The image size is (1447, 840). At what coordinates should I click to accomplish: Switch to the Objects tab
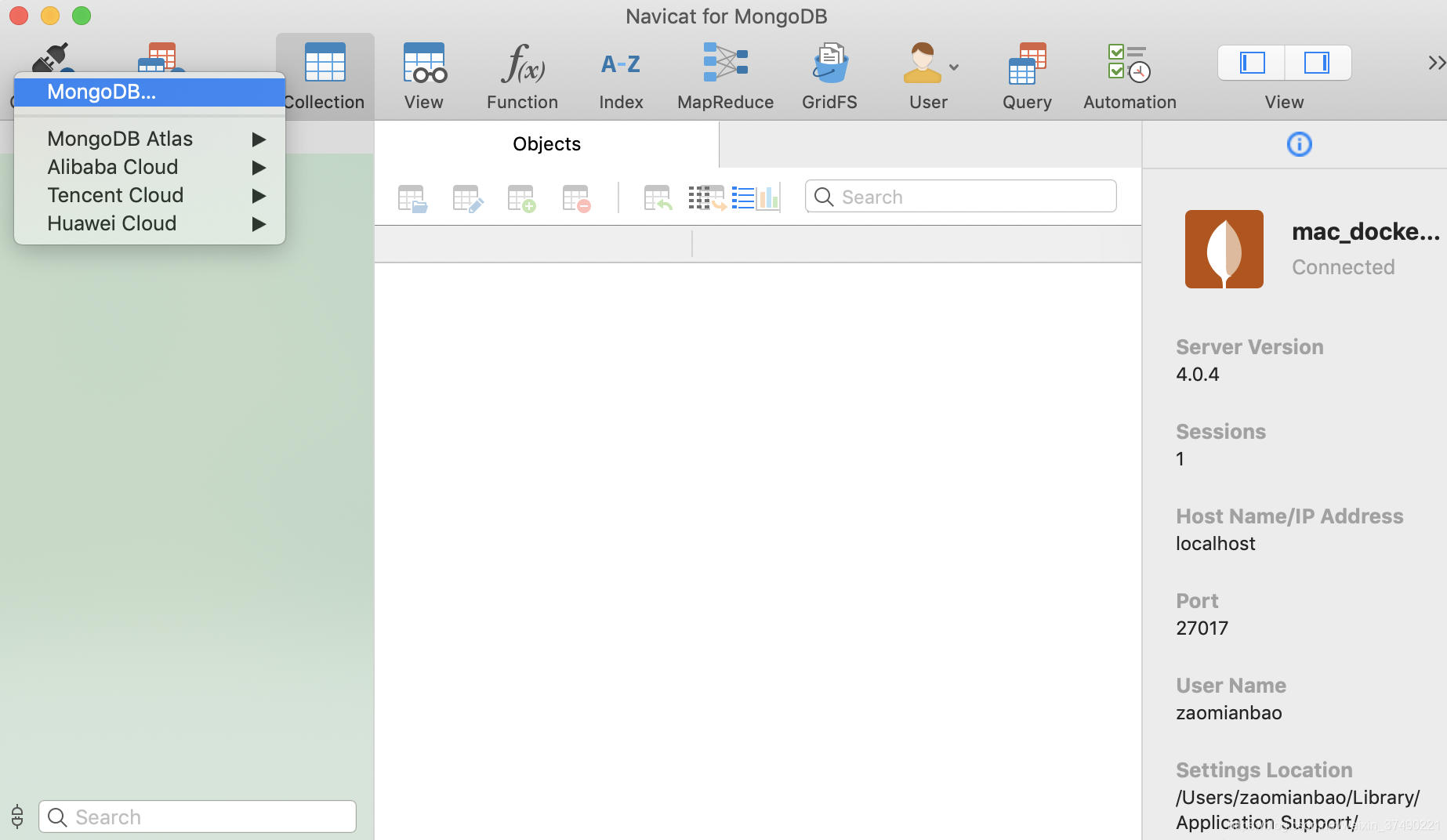pyautogui.click(x=547, y=144)
